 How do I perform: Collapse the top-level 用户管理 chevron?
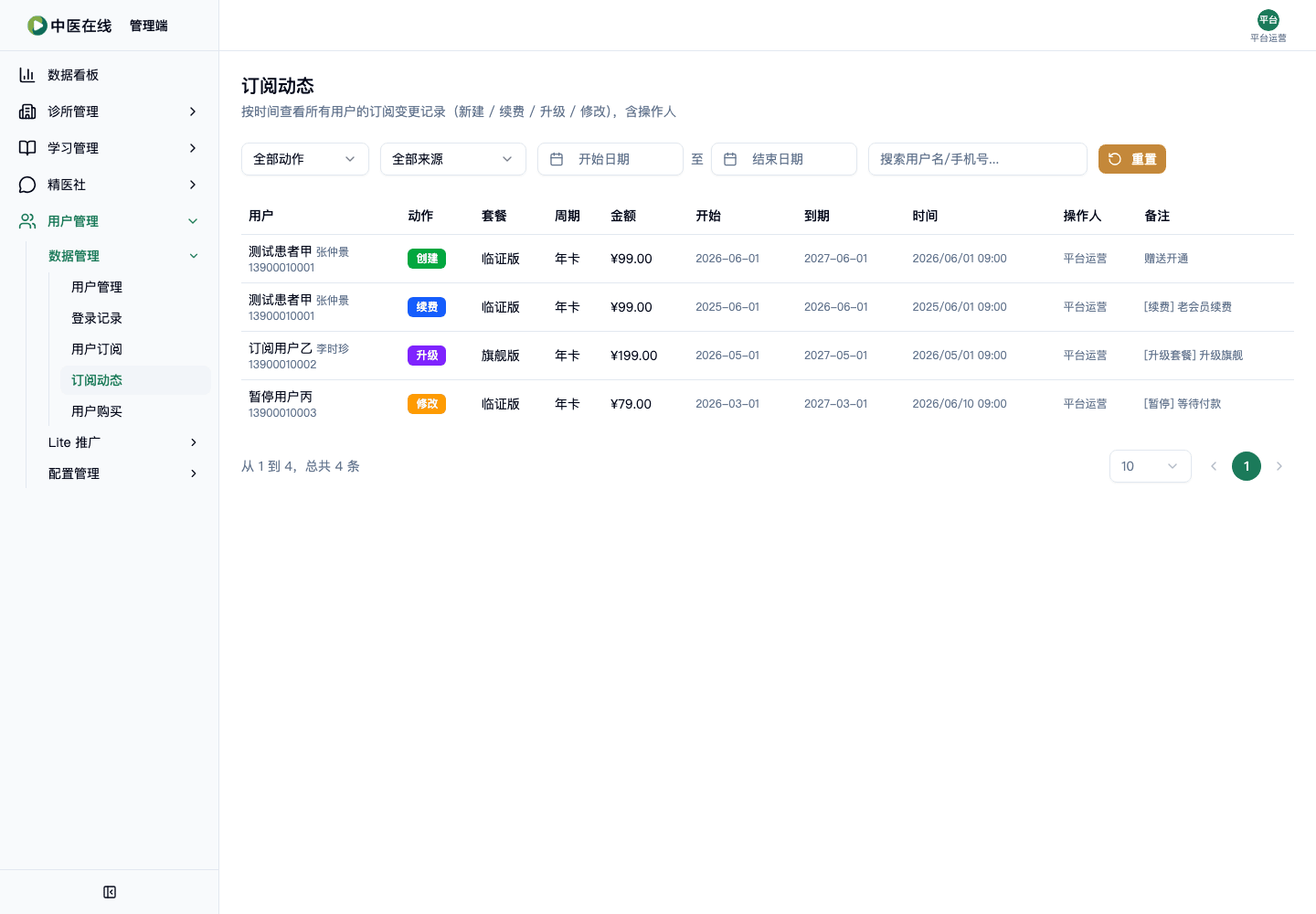193,221
